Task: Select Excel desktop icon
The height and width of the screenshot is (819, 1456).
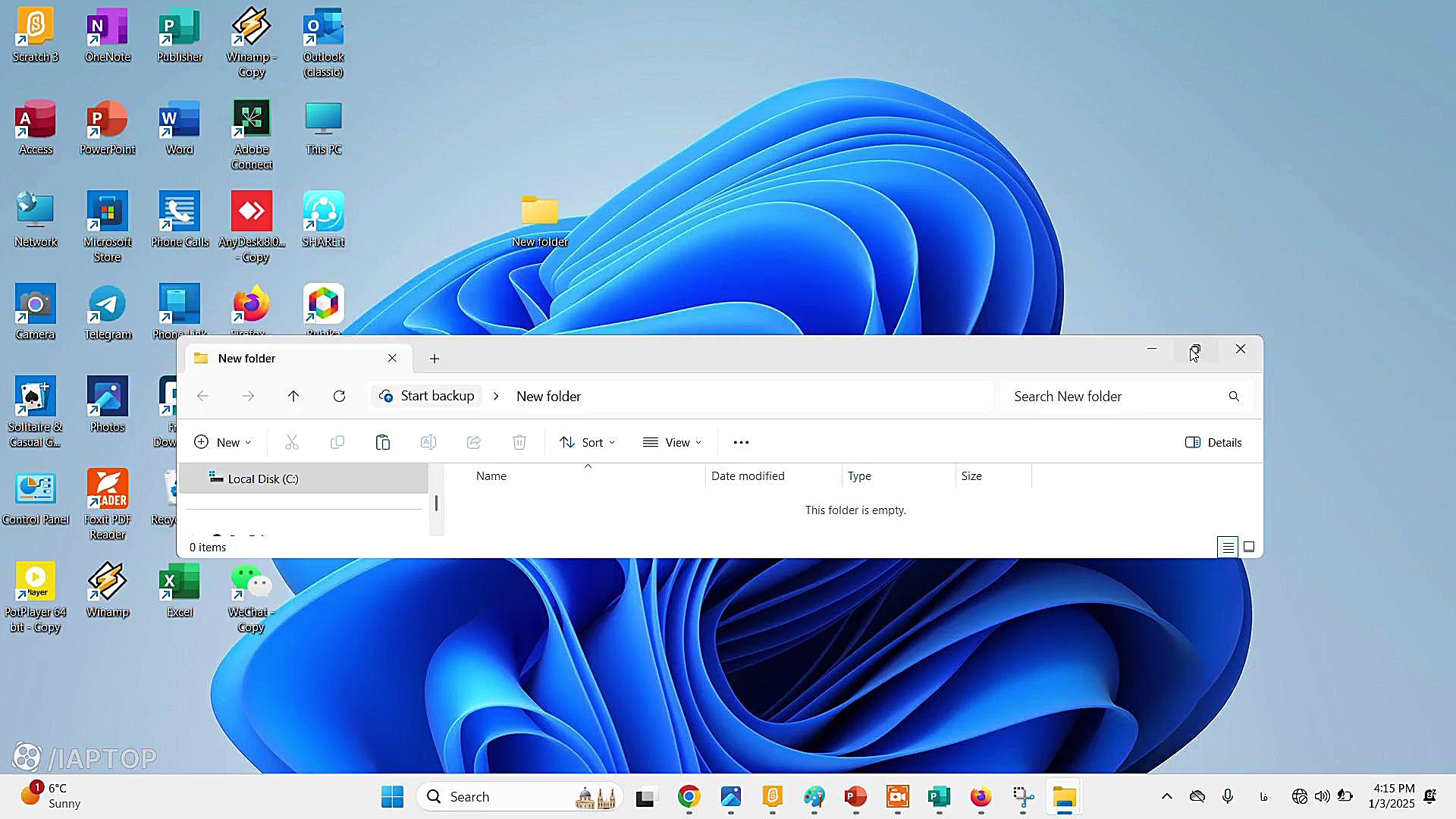Action: pyautogui.click(x=180, y=591)
